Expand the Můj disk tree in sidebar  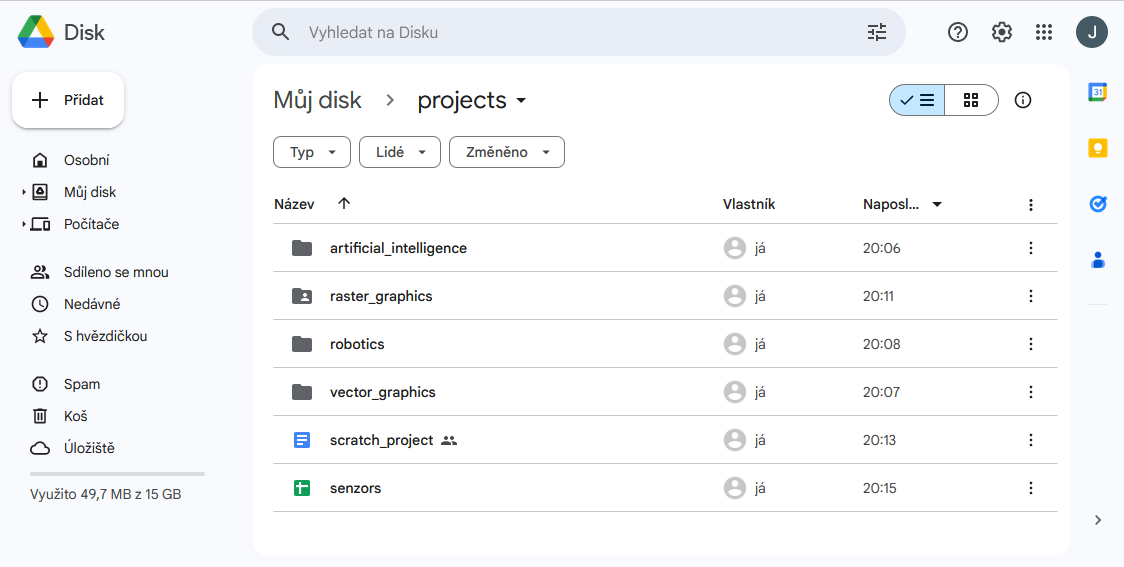pyautogui.click(x=24, y=192)
